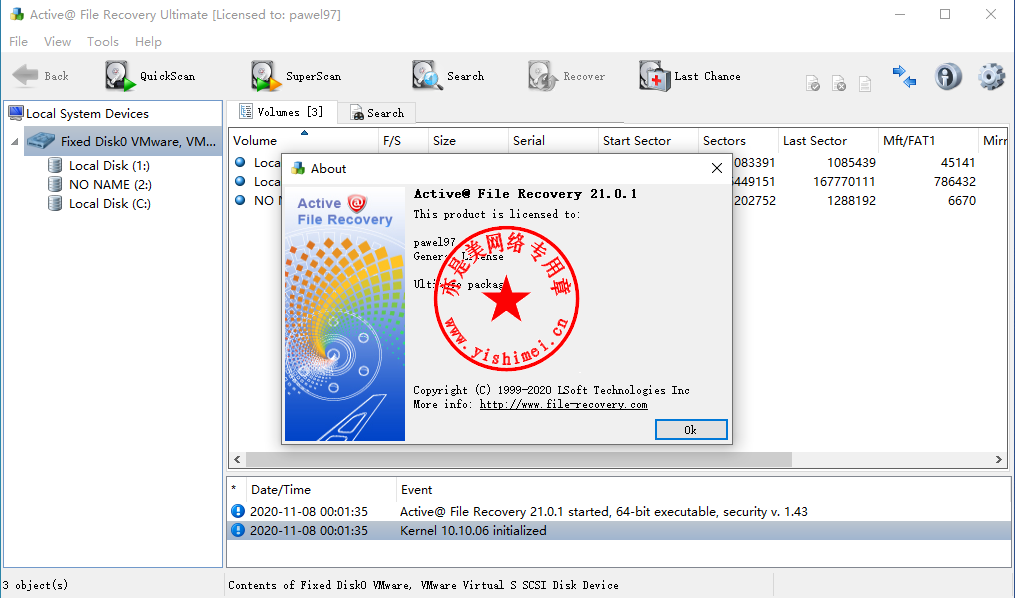Click Mft/FAT1 value 45141

(x=957, y=162)
